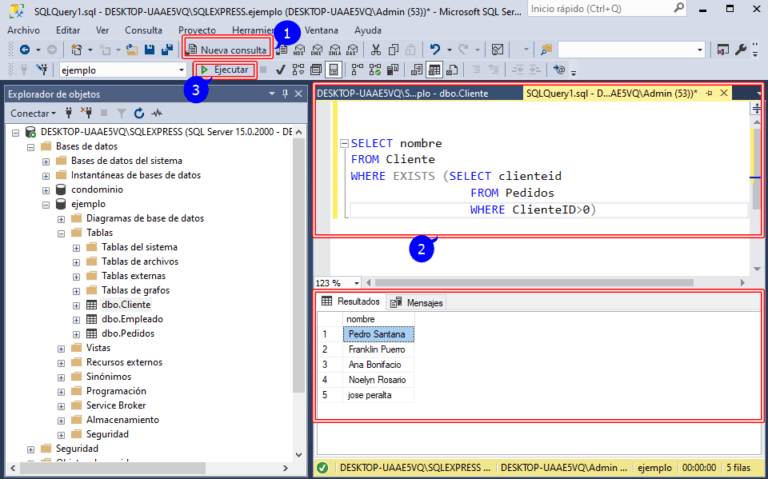The image size is (768, 479).
Task: Open the Consulta menu
Action: (x=143, y=30)
